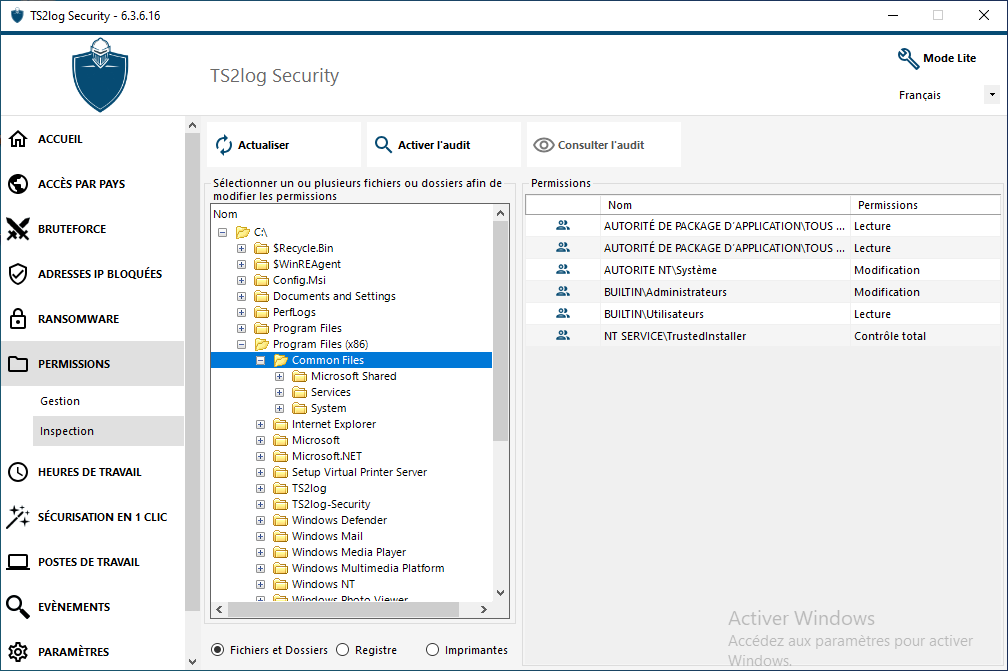Click the eye icon of Consulter l'audit

pos(544,145)
